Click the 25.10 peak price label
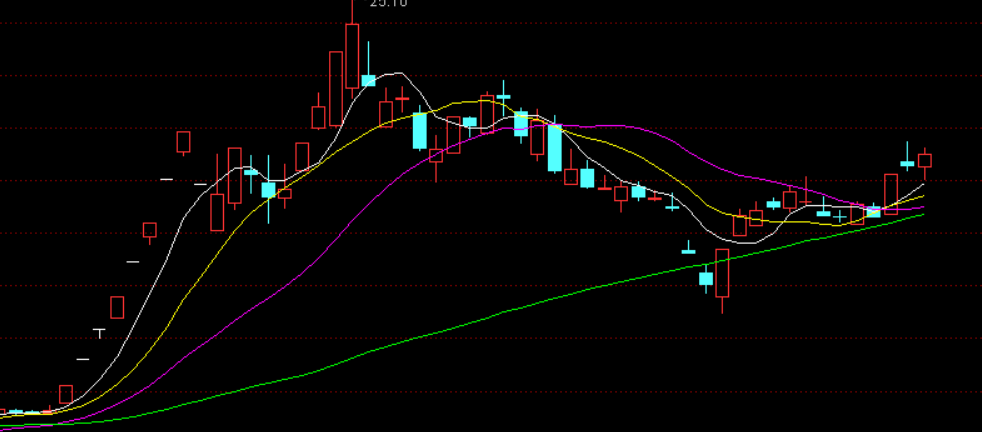 click(388, 4)
